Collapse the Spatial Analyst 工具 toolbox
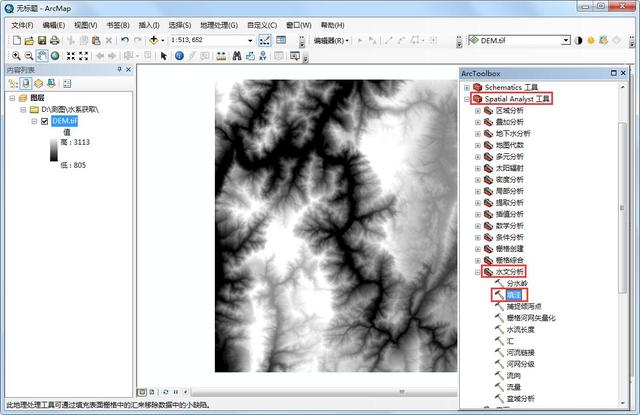This screenshot has height=415, width=640. click(x=467, y=99)
